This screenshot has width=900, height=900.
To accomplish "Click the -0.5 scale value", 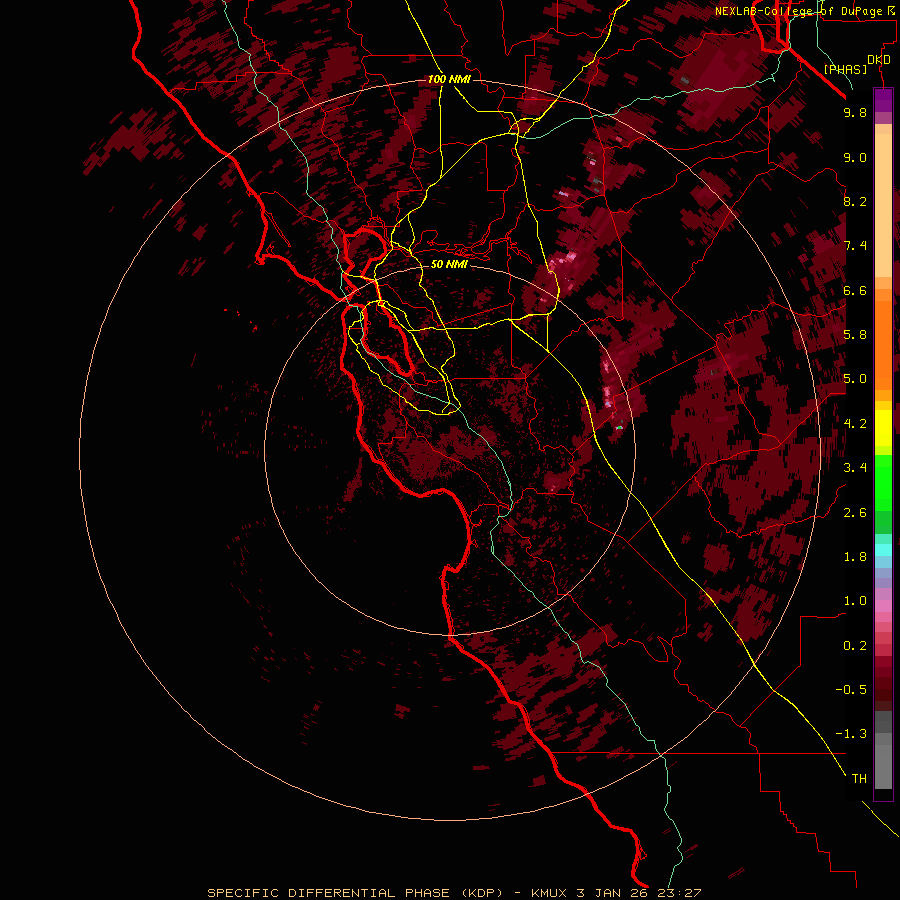I will tap(851, 690).
